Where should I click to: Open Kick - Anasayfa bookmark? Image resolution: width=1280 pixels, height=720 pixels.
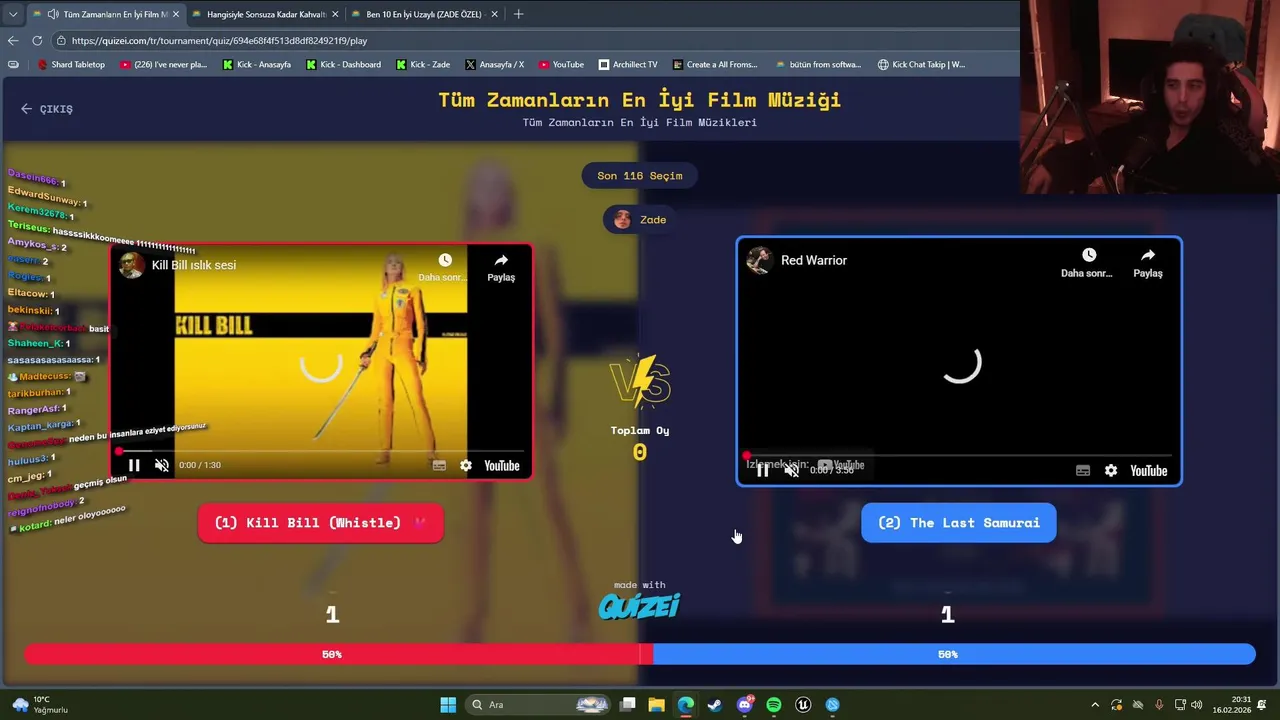pos(257,64)
